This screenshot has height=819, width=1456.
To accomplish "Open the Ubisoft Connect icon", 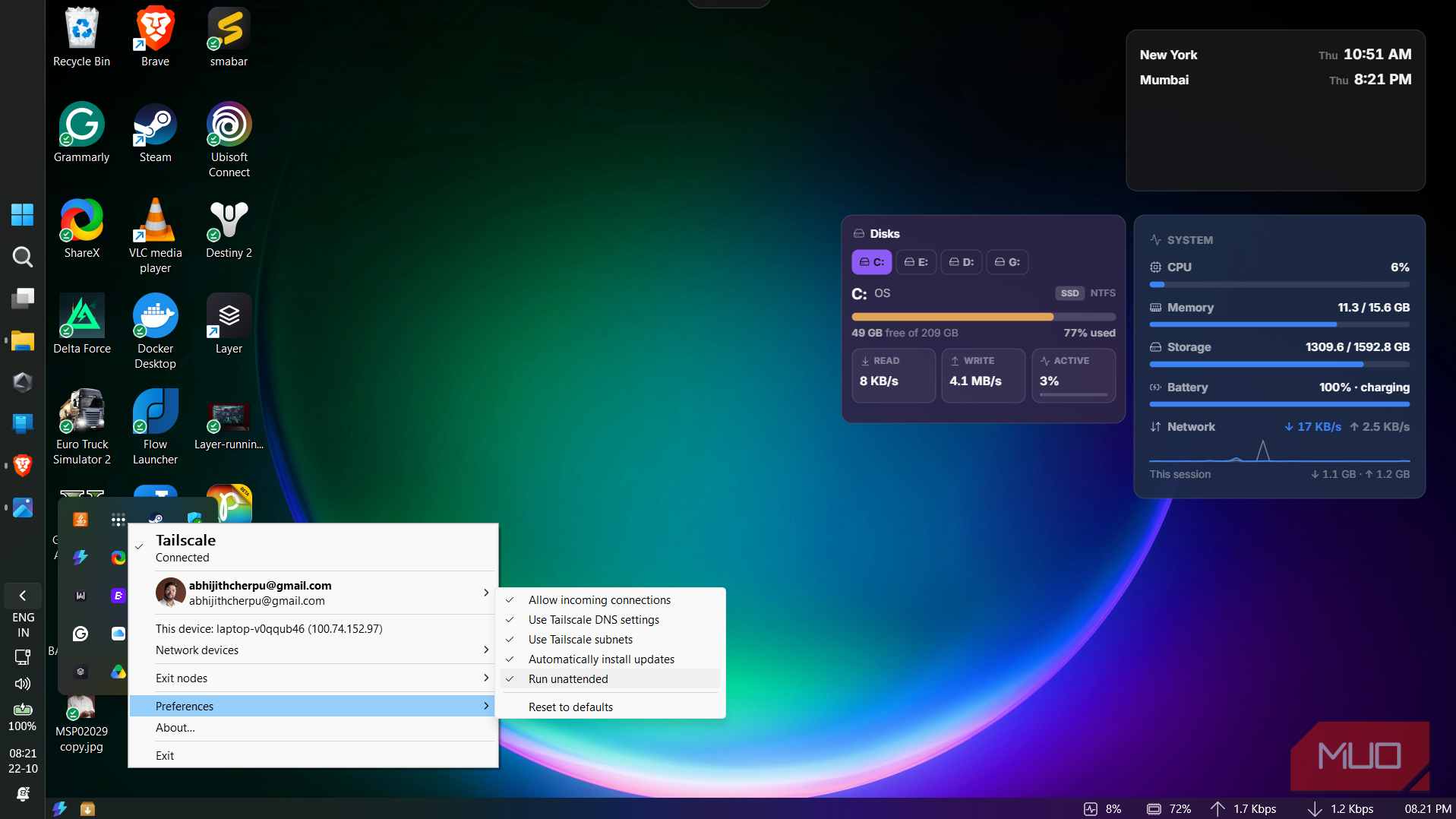I will tap(229, 141).
